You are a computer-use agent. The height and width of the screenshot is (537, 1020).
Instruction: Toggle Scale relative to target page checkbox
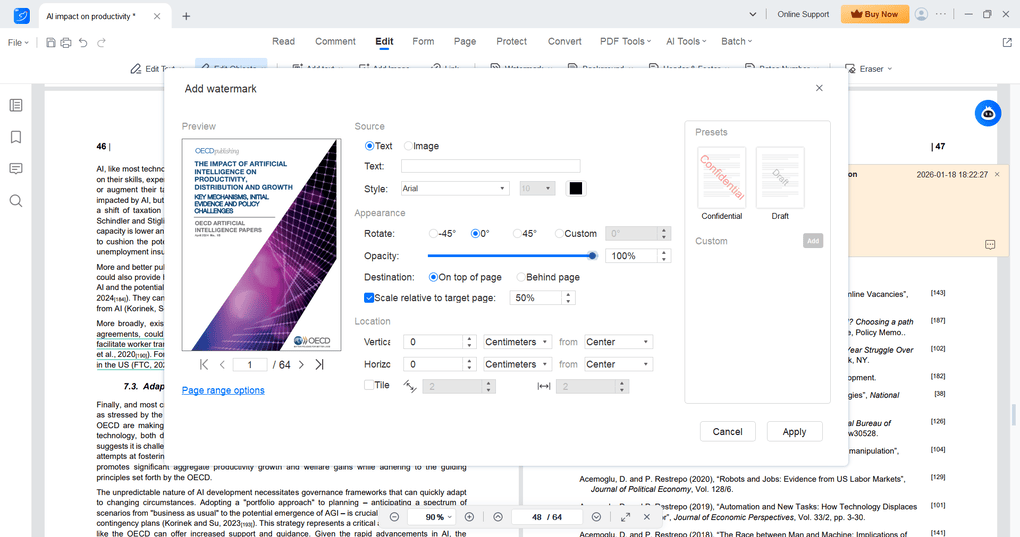(x=369, y=298)
